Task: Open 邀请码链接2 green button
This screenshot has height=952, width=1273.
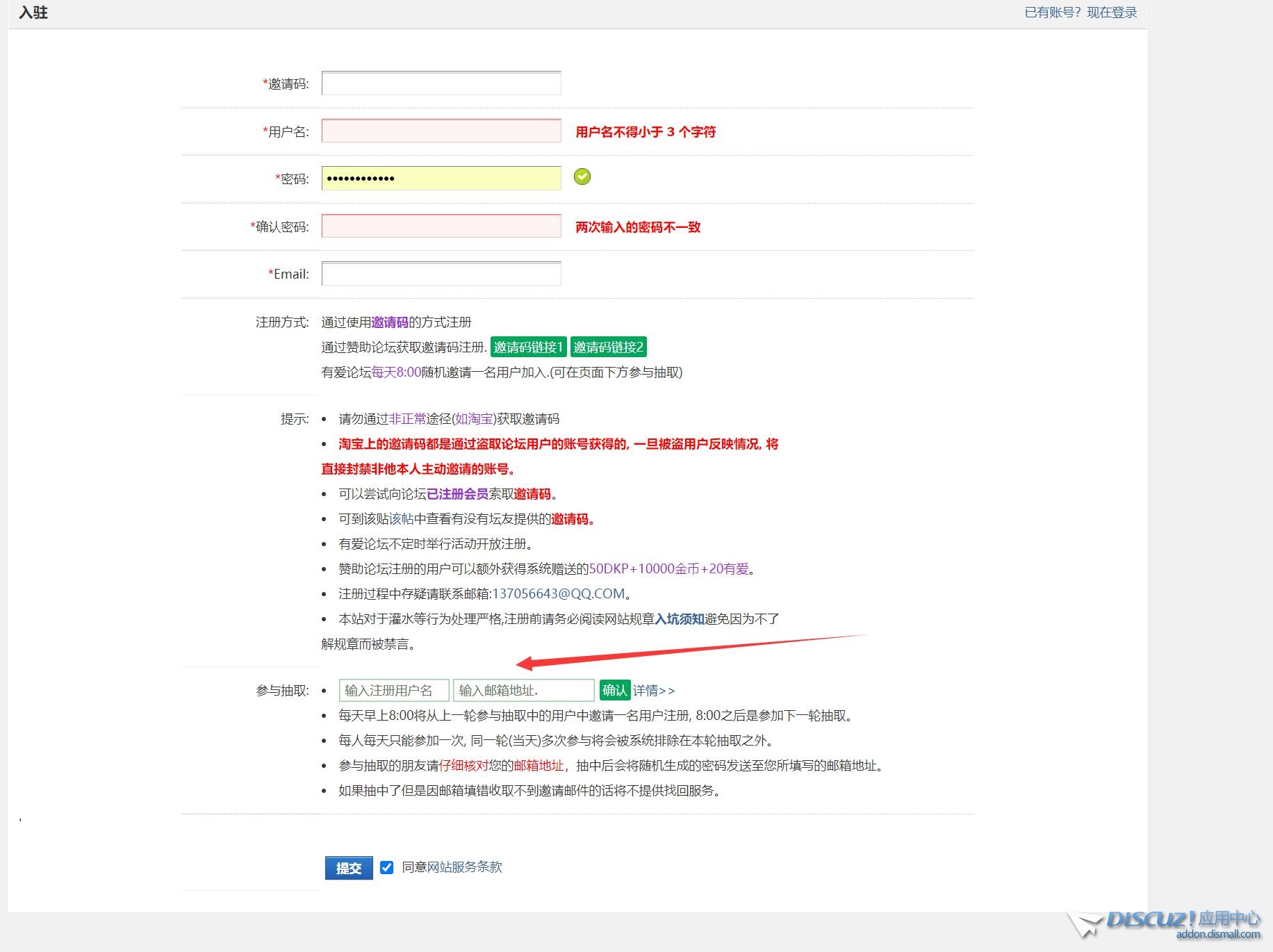Action: tap(609, 347)
